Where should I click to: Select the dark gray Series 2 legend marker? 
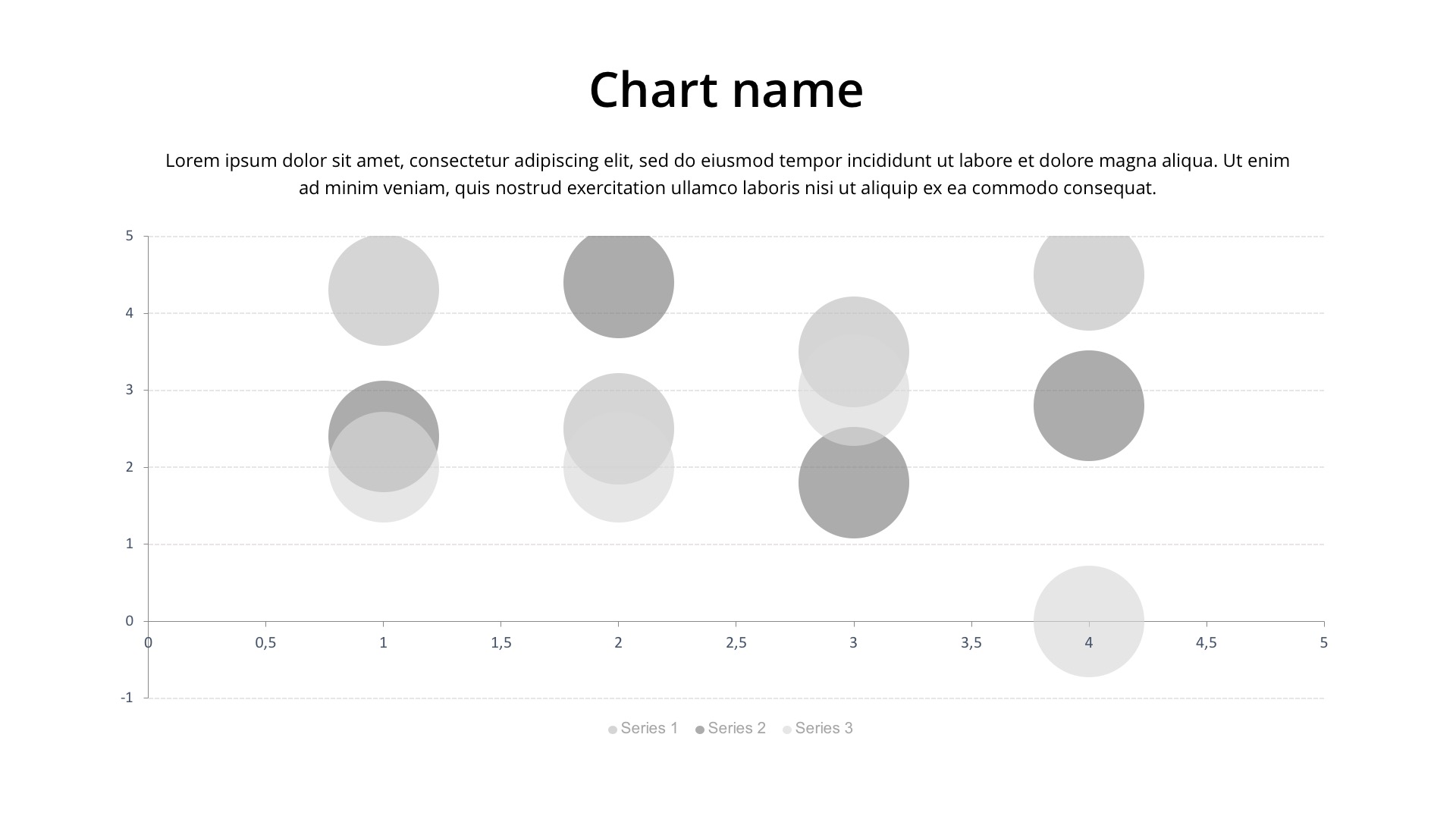tap(700, 730)
